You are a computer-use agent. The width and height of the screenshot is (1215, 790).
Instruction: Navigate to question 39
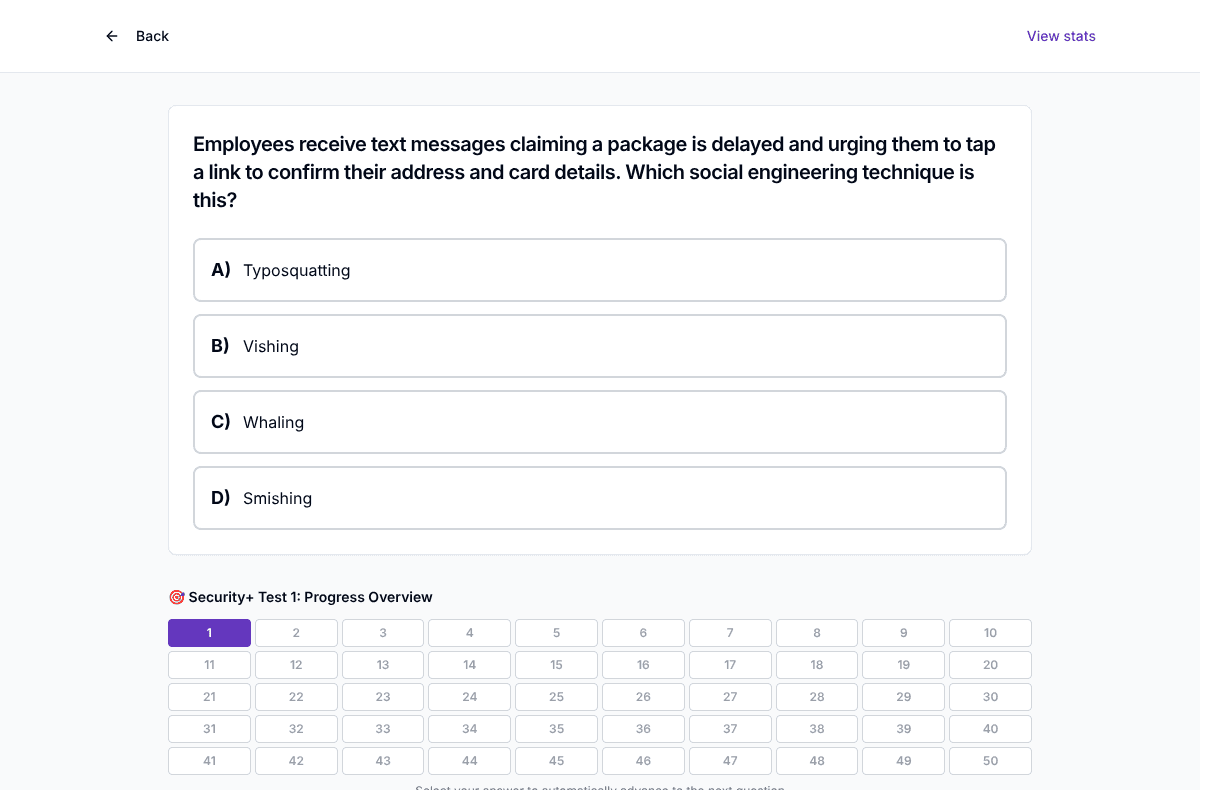click(904, 729)
